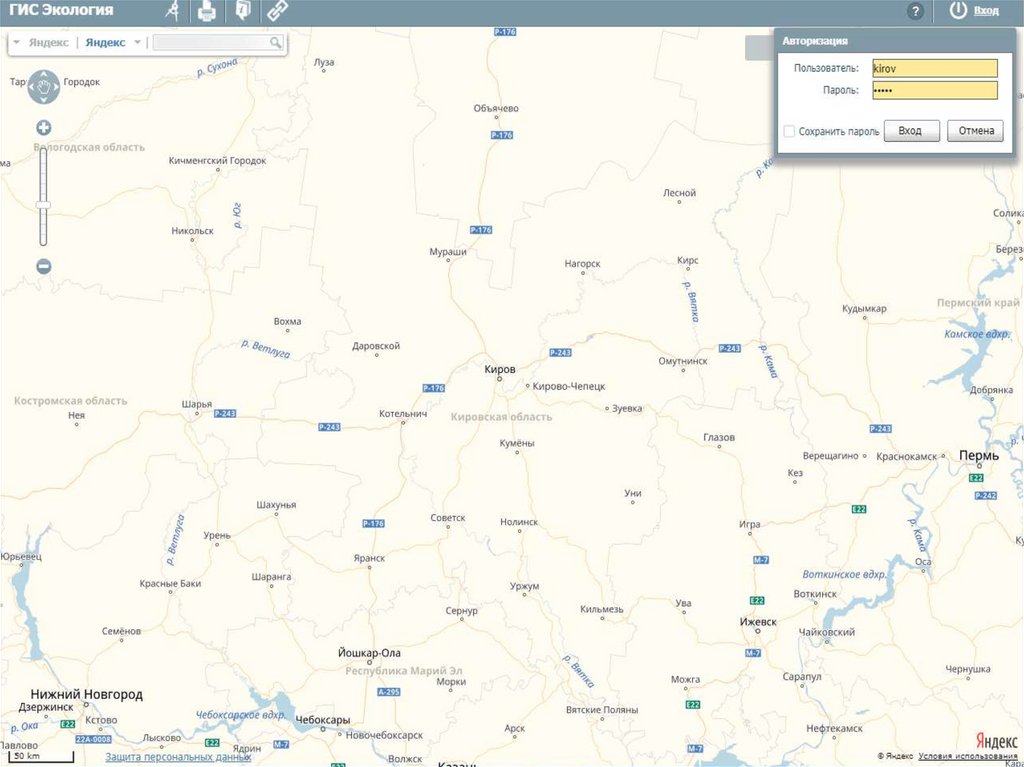Image resolution: width=1024 pixels, height=767 pixels.
Task: Click the Вход link in top bar
Action: point(986,11)
